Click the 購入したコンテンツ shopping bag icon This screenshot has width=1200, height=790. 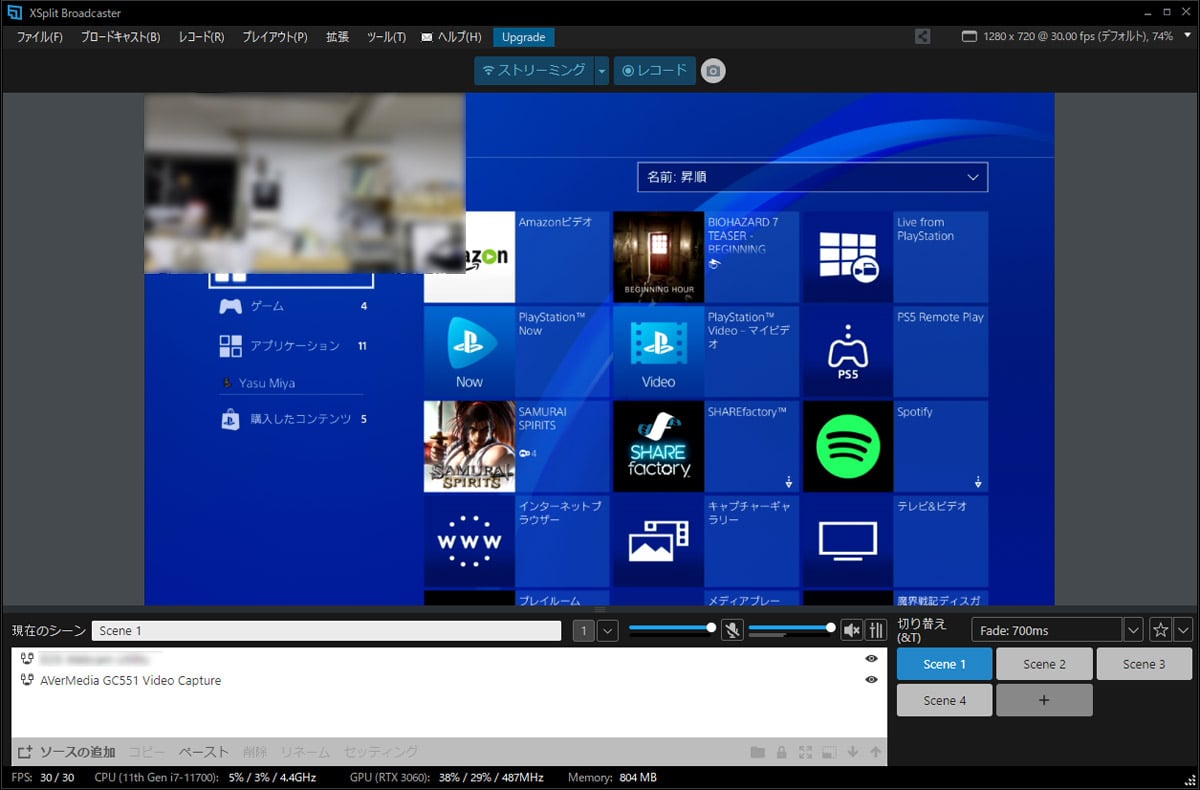click(x=230, y=420)
